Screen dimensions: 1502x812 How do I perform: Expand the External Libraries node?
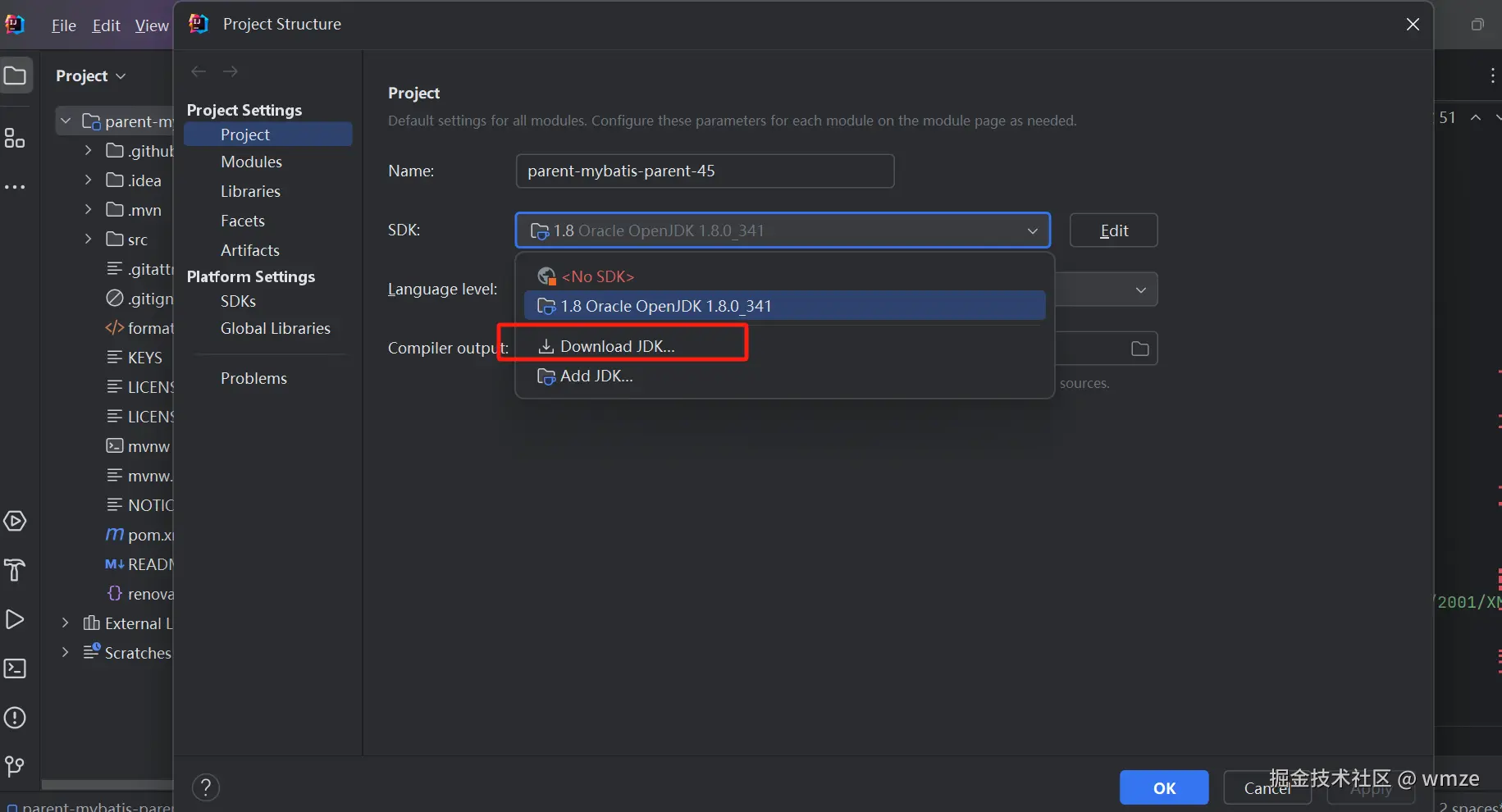66,623
